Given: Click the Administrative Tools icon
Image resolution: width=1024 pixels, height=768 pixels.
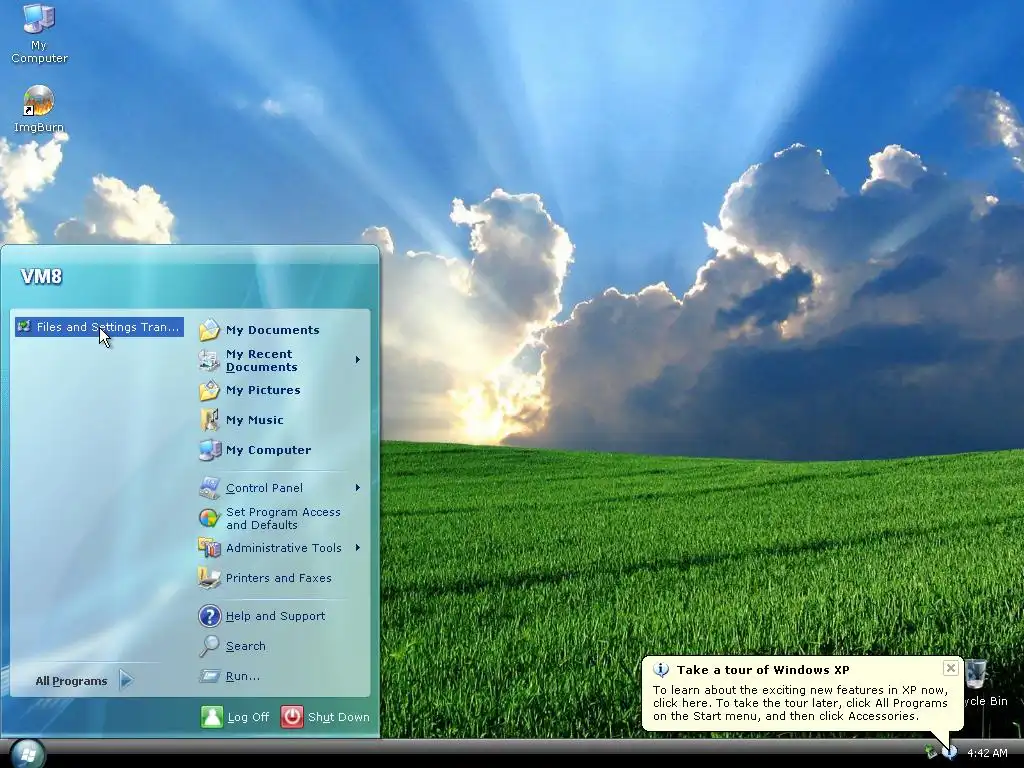Looking at the screenshot, I should point(209,548).
